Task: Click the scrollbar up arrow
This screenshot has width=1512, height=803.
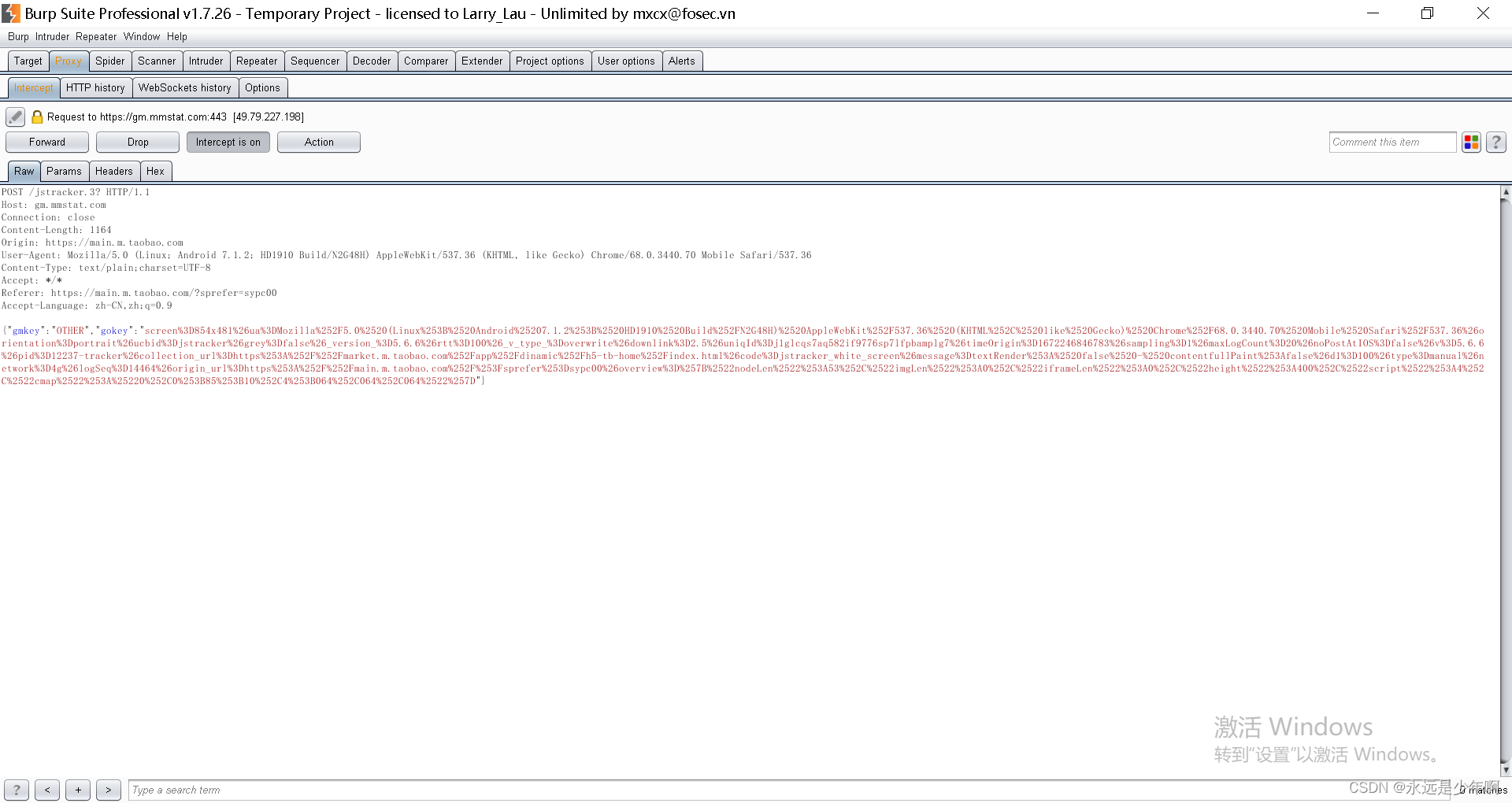Action: pos(1506,192)
